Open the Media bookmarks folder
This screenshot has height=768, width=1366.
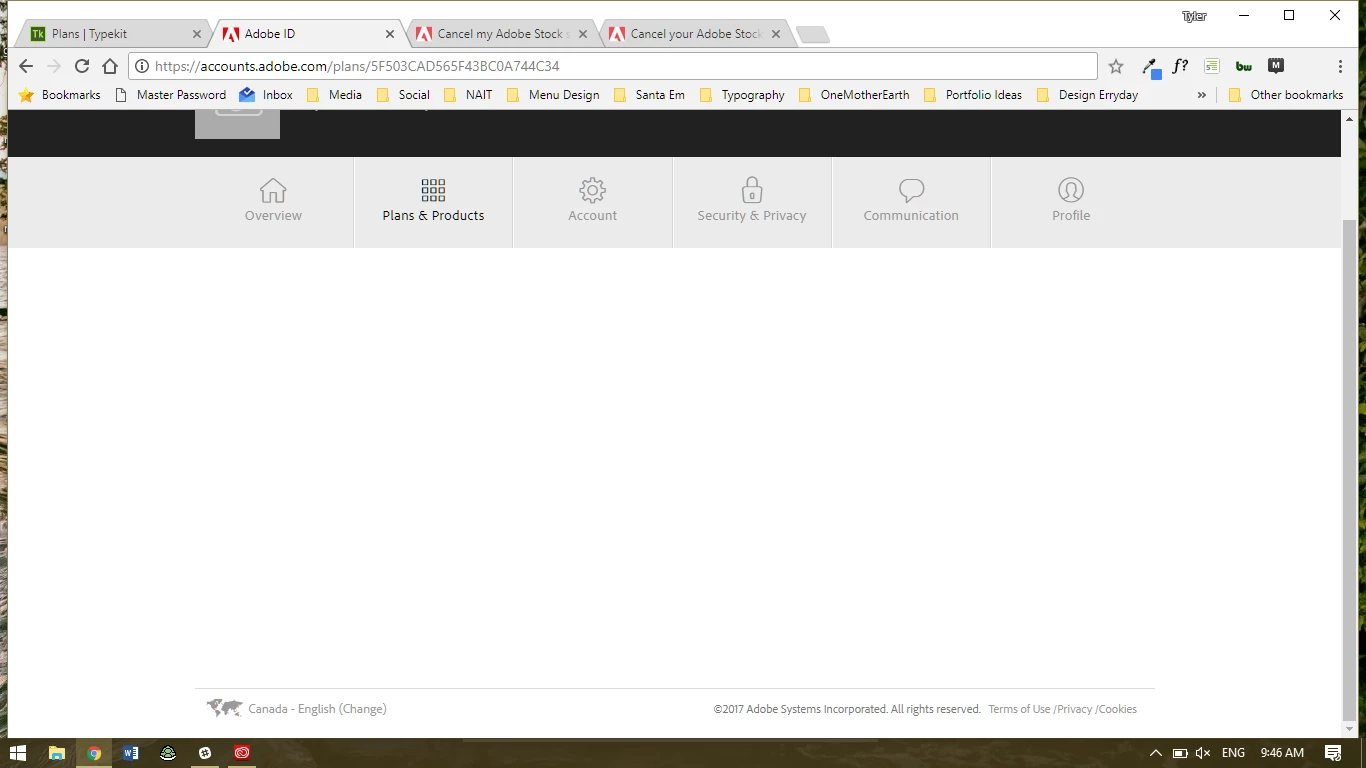coord(334,95)
